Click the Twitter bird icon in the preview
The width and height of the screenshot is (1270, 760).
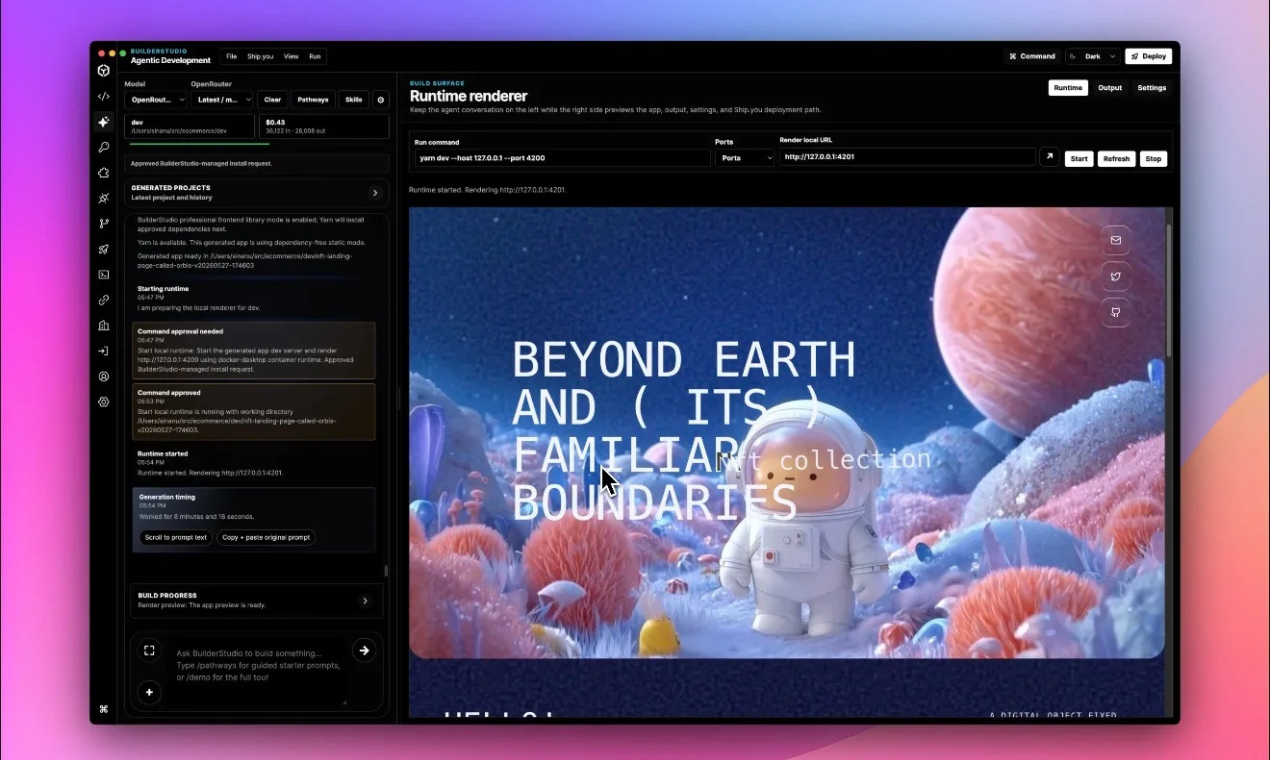(x=1116, y=277)
